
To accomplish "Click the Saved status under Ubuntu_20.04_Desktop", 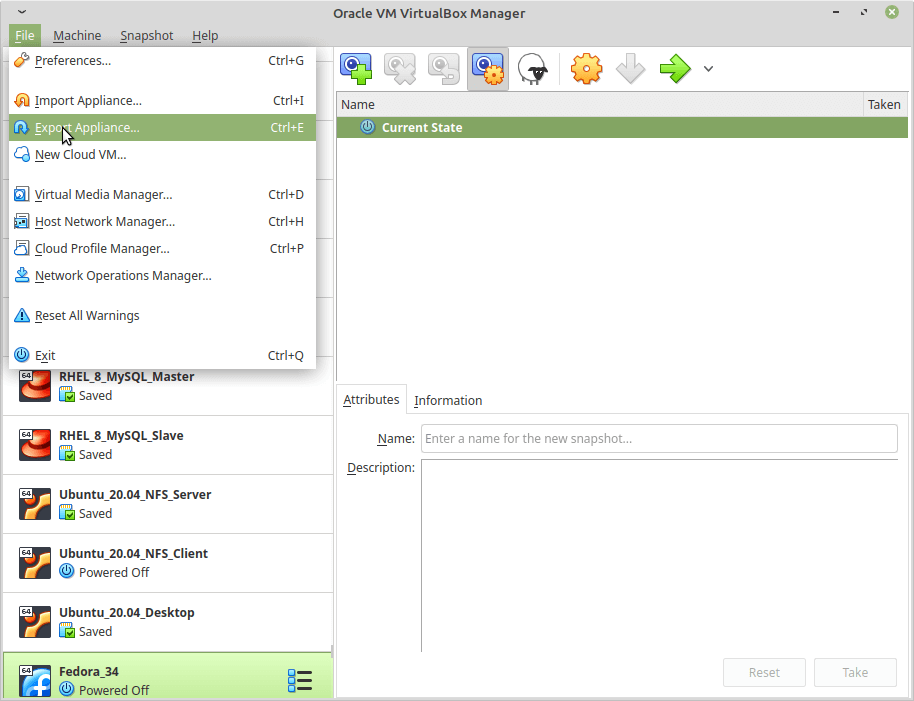I will (x=95, y=631).
